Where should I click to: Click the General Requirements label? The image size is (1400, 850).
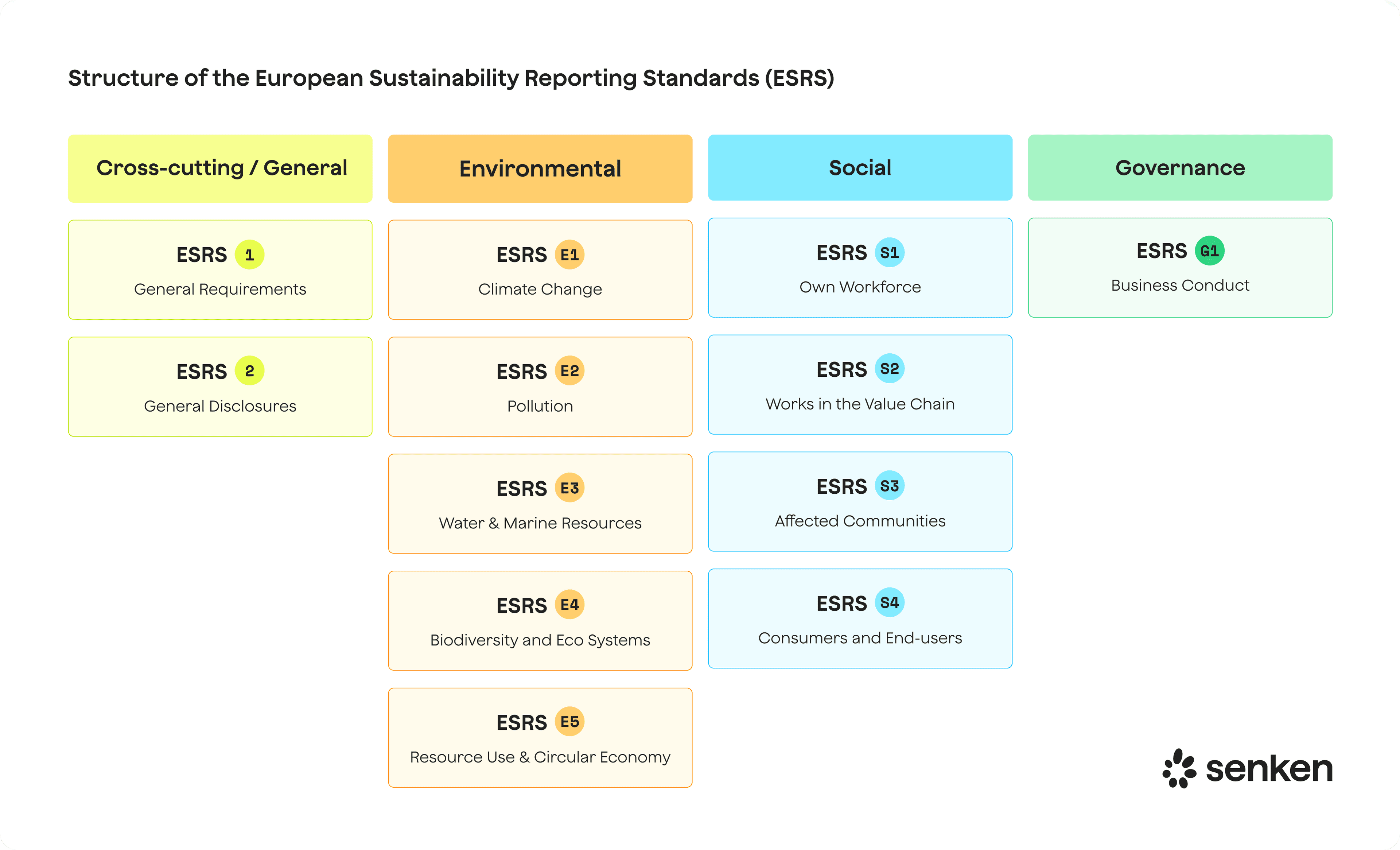[220, 289]
